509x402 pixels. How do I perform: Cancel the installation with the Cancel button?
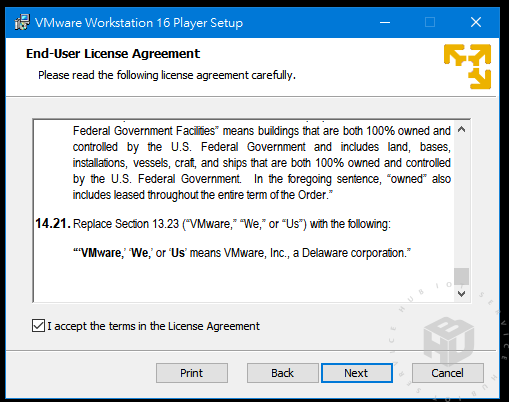coord(448,373)
